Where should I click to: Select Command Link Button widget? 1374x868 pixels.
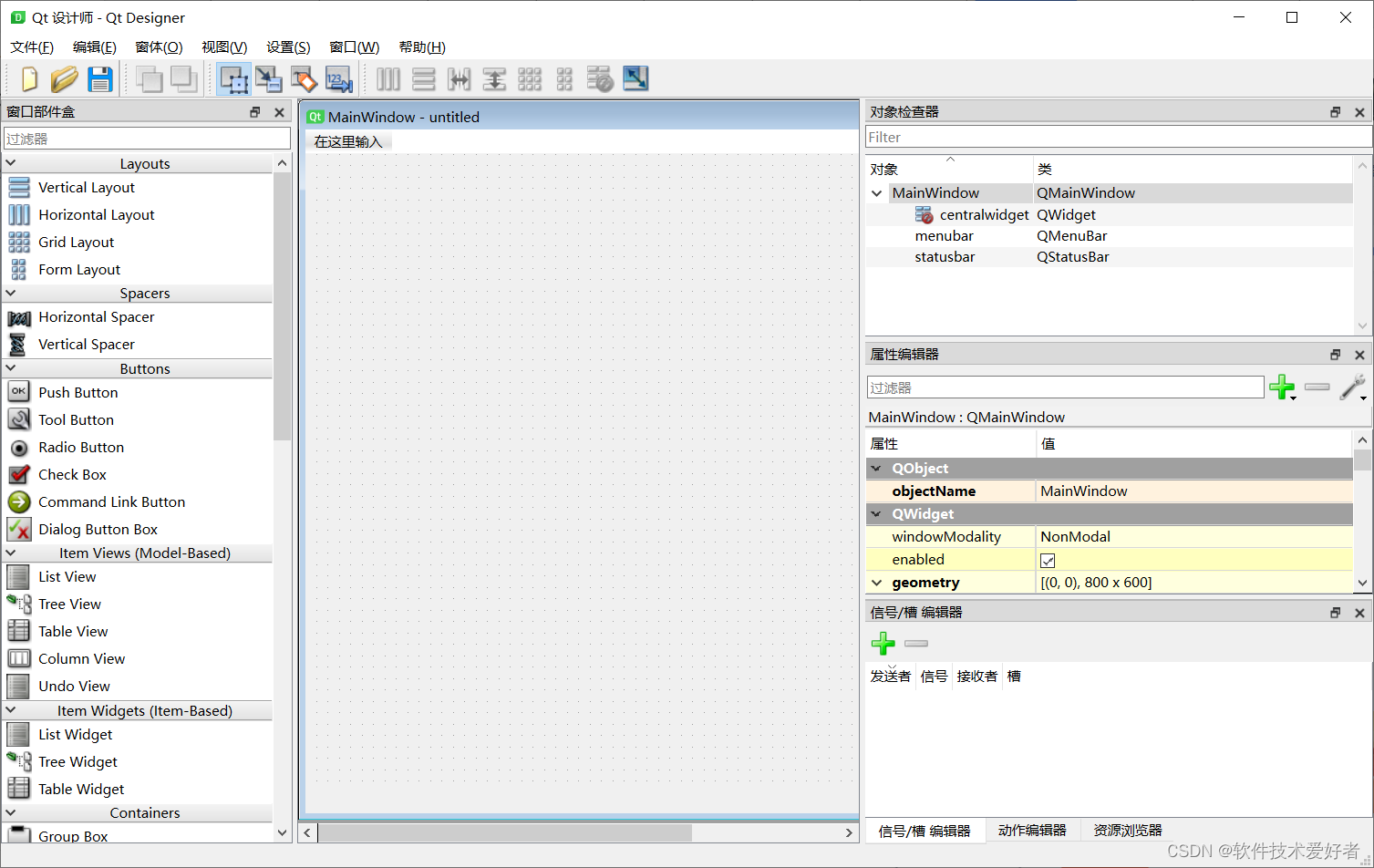pos(111,501)
